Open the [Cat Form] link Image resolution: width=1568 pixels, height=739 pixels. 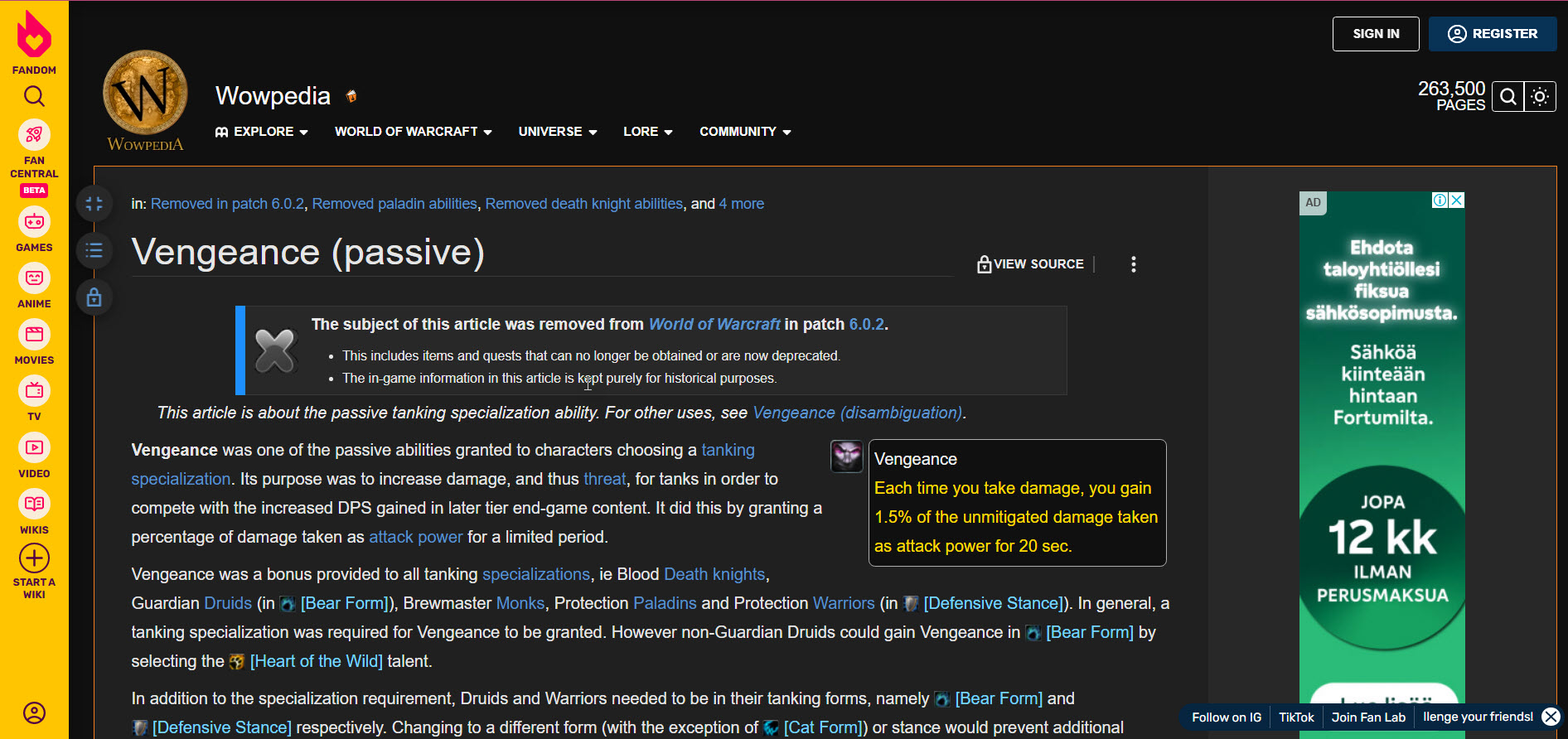[824, 727]
